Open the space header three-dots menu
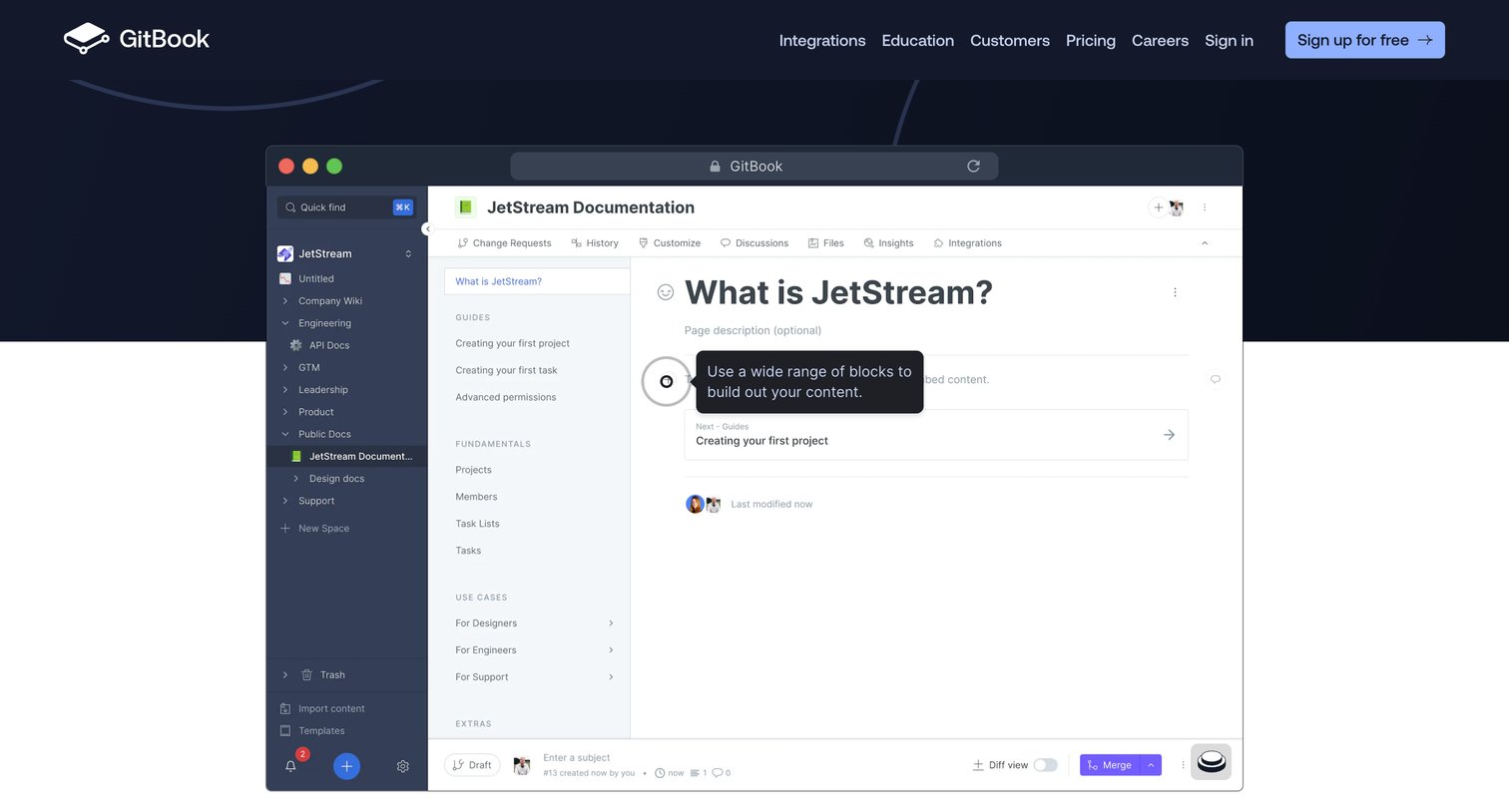The image size is (1509, 812). point(1205,207)
